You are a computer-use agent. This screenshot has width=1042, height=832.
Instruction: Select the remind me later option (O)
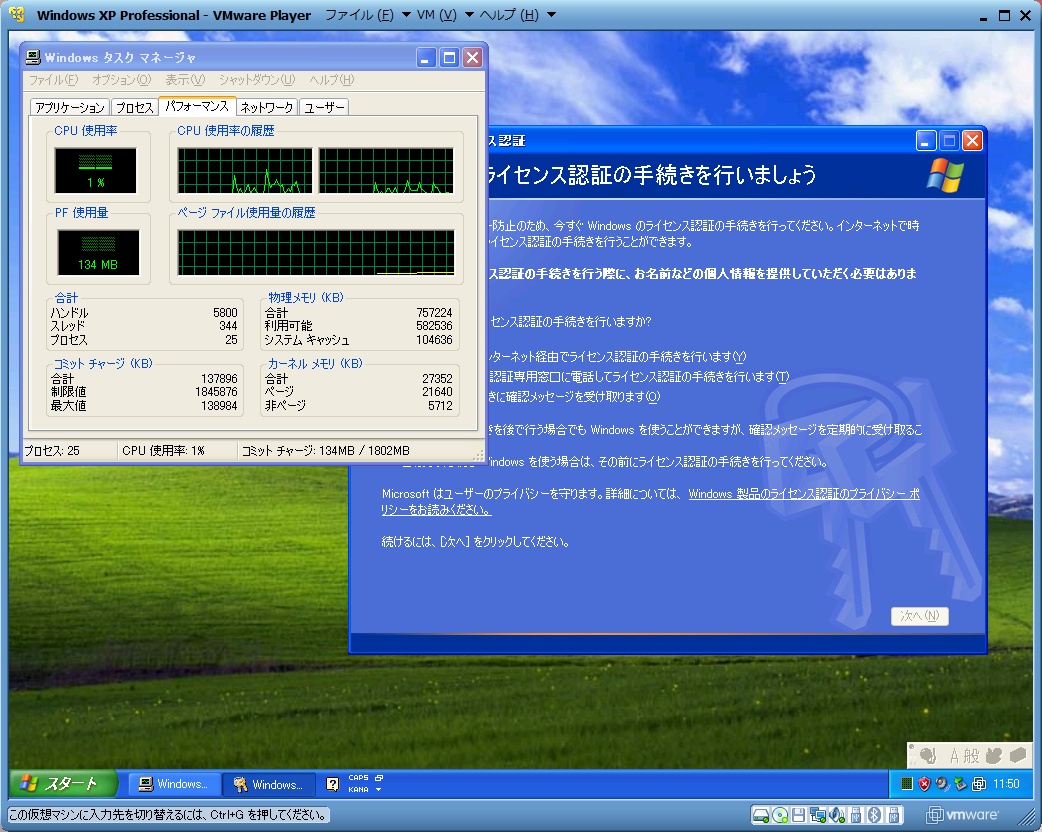click(x=573, y=397)
